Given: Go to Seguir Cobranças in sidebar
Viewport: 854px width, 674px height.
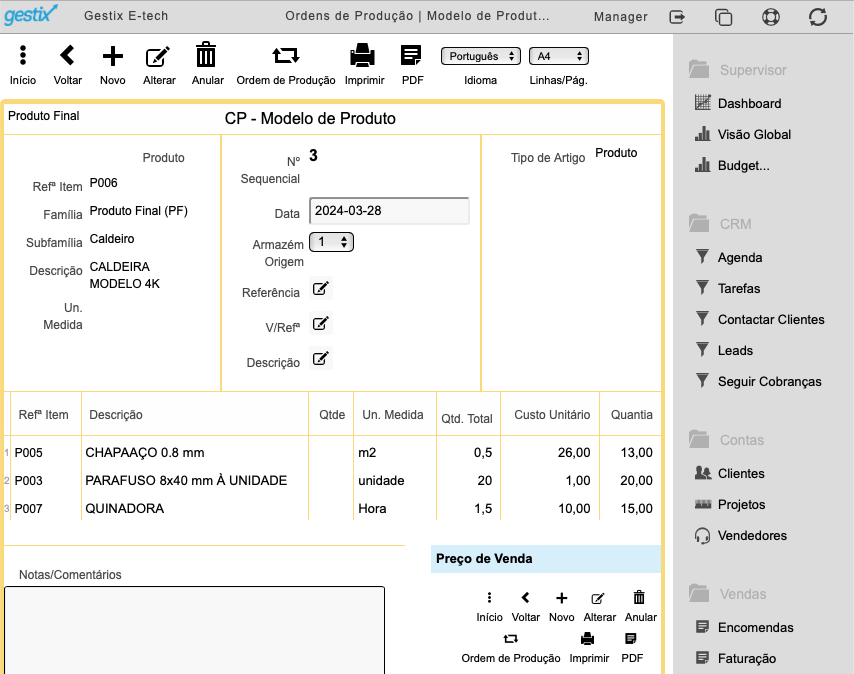Looking at the screenshot, I should (758, 381).
